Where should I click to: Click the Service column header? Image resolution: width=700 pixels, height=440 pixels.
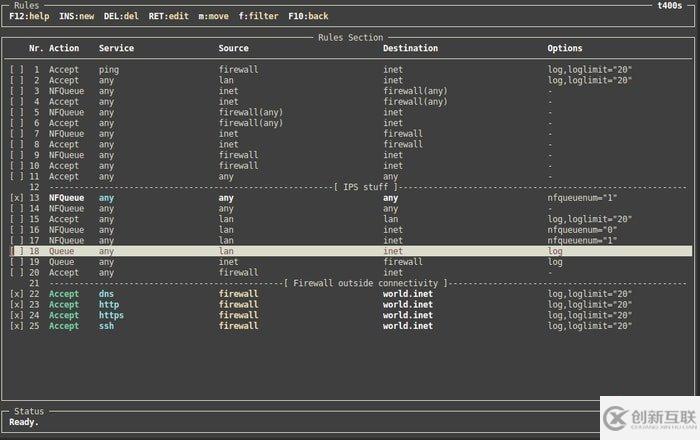point(116,48)
